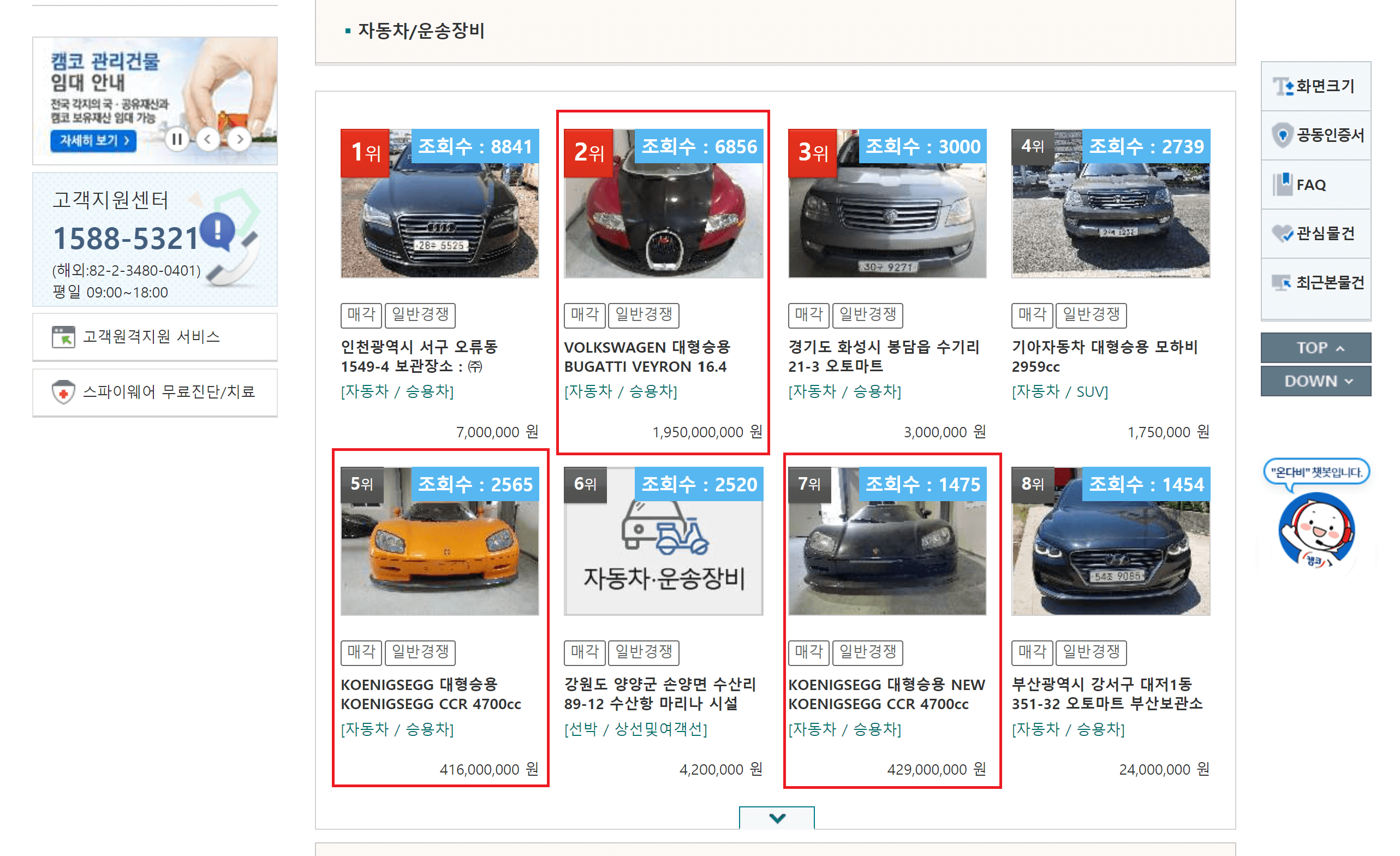Click the spyware shield icon
Image resolution: width=1400 pixels, height=856 pixels.
coord(63,391)
